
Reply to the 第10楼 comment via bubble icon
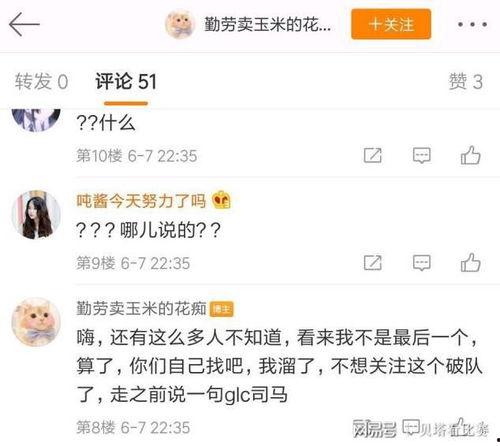(x=422, y=155)
